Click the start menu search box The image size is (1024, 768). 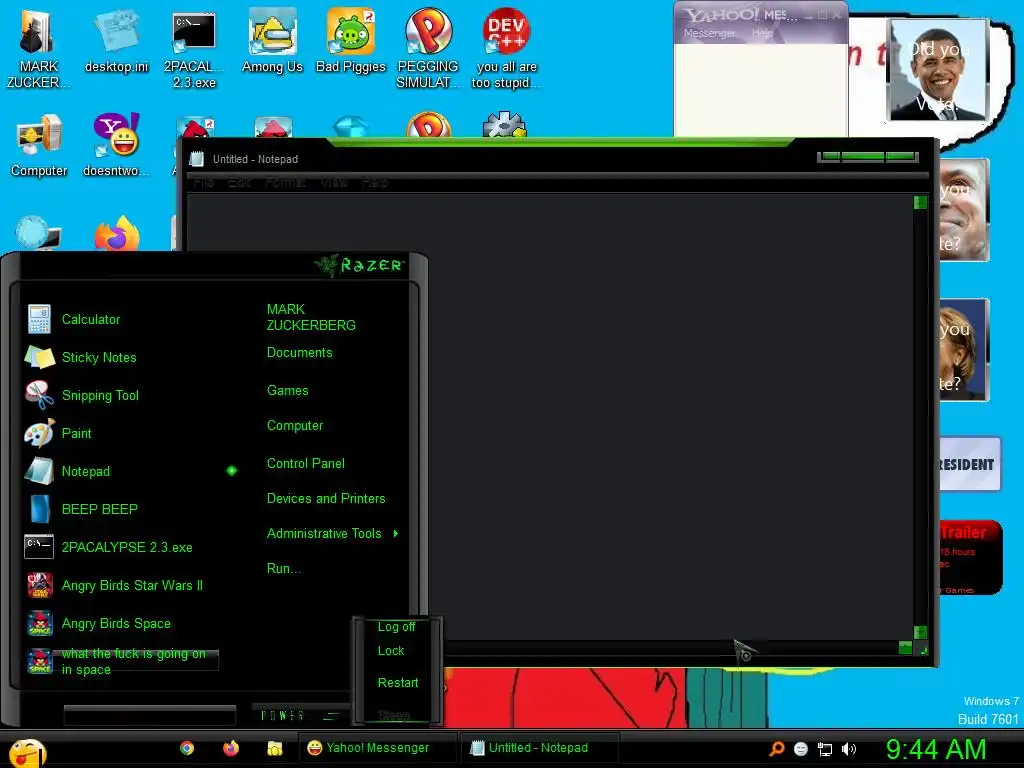click(x=150, y=716)
